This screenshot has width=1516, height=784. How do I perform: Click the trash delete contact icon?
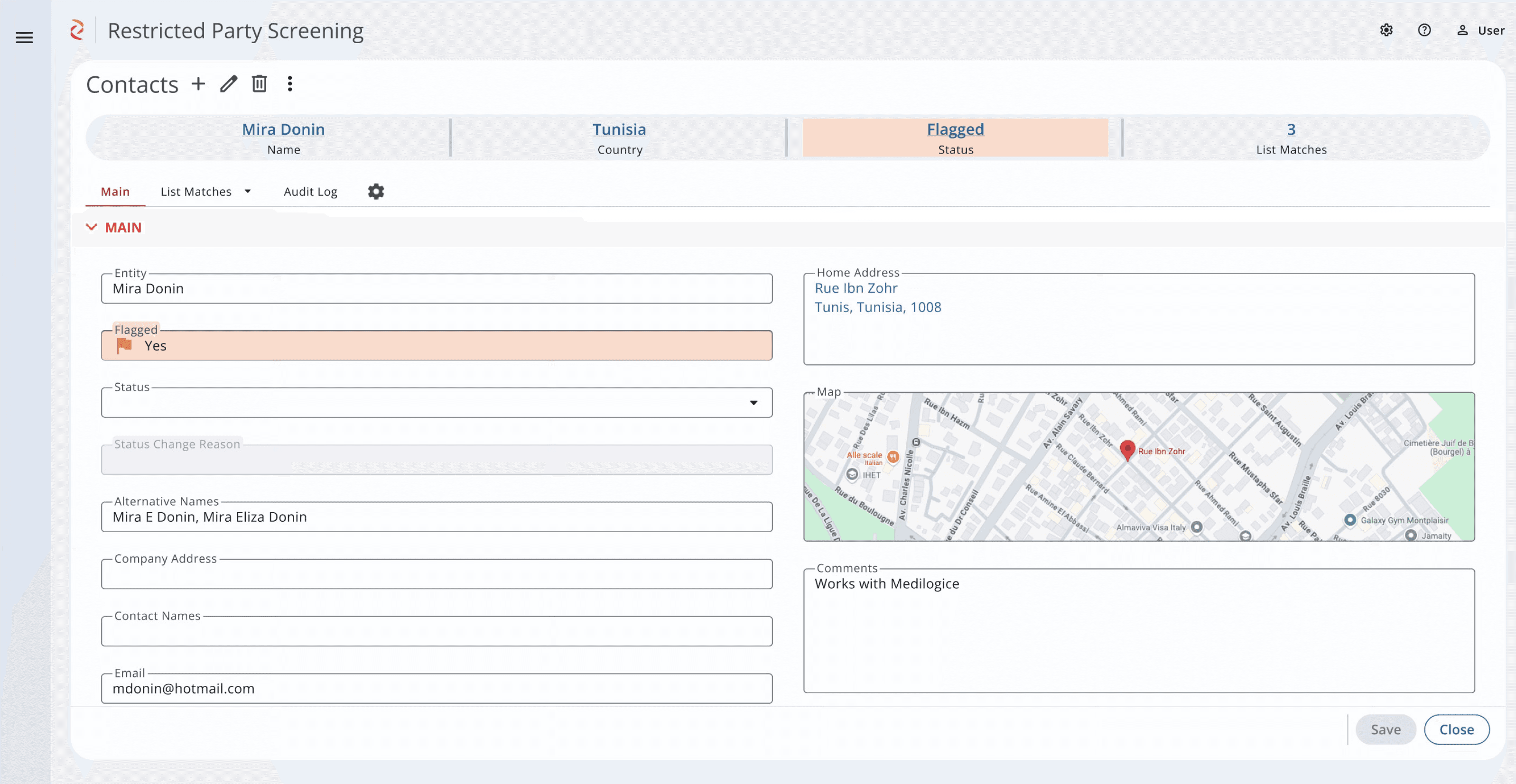coord(259,84)
